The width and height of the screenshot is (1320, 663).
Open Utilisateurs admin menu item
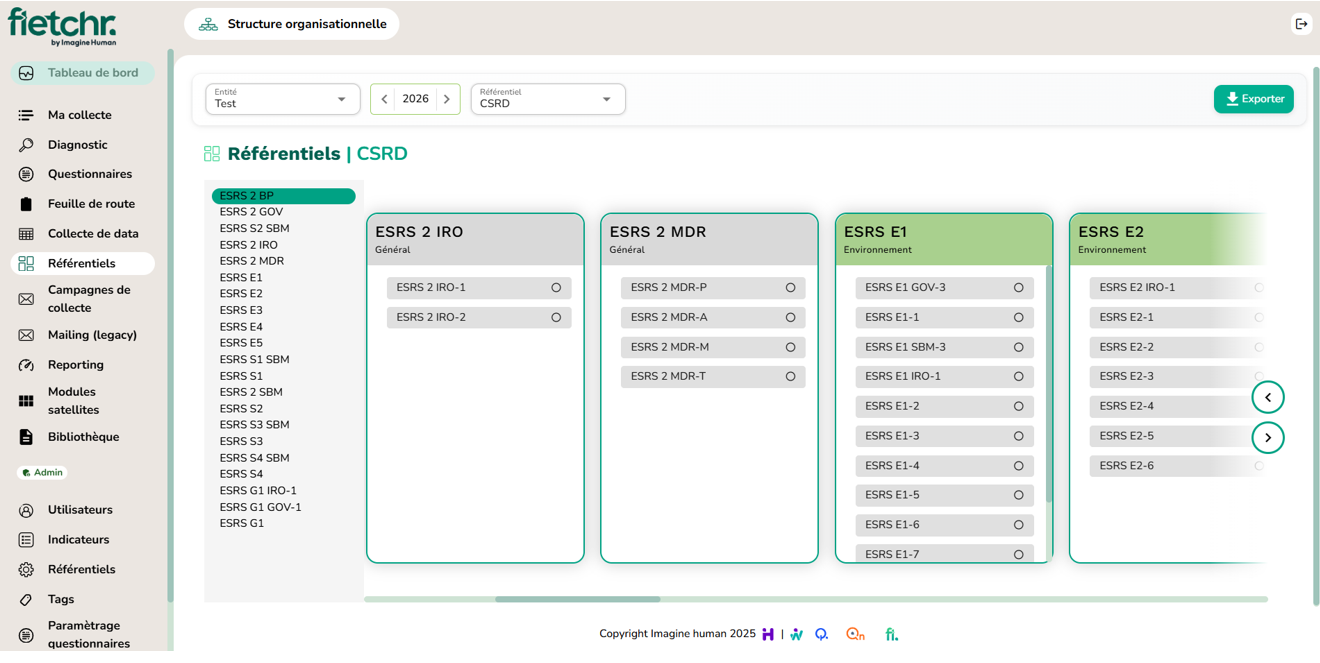[x=80, y=510]
